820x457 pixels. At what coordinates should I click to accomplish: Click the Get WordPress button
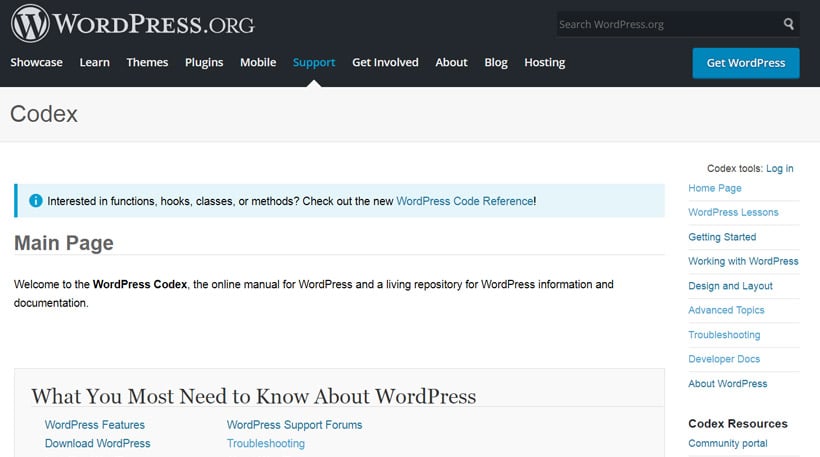746,63
